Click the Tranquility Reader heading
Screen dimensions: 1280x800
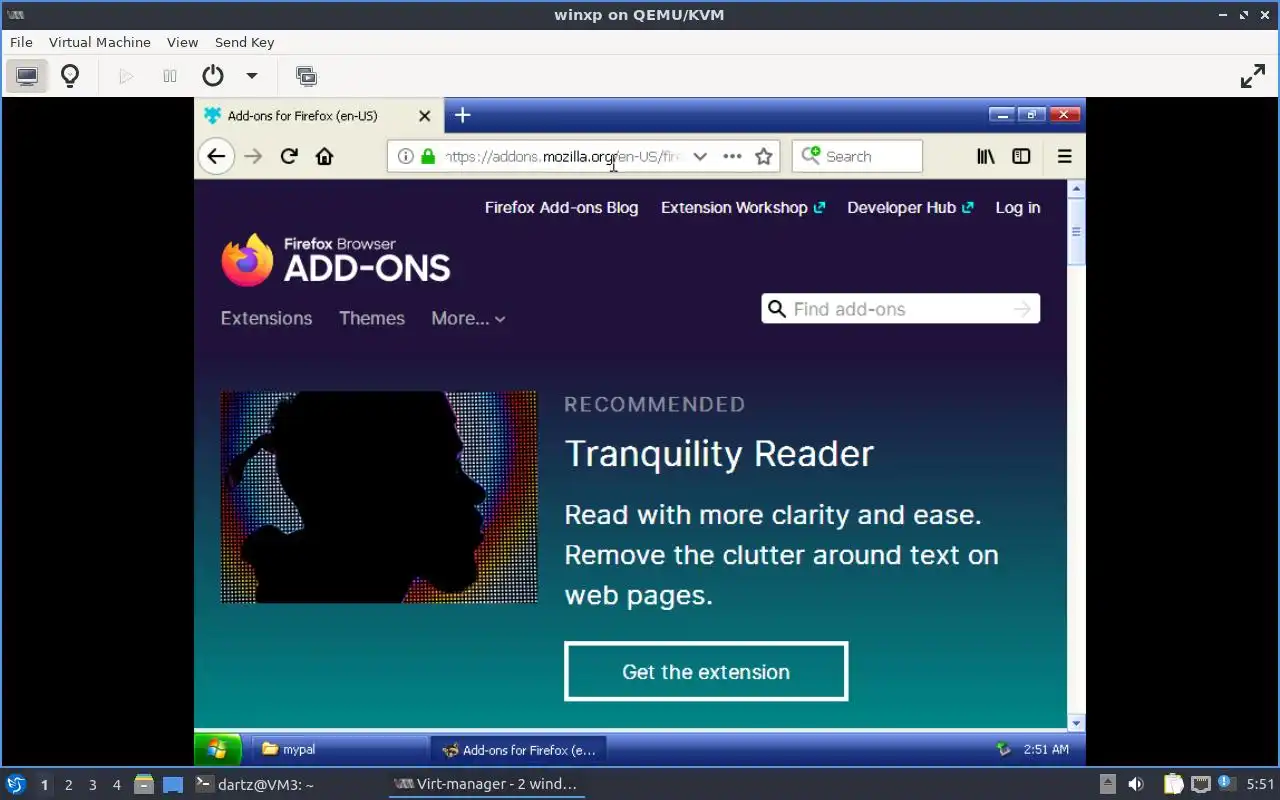(719, 453)
